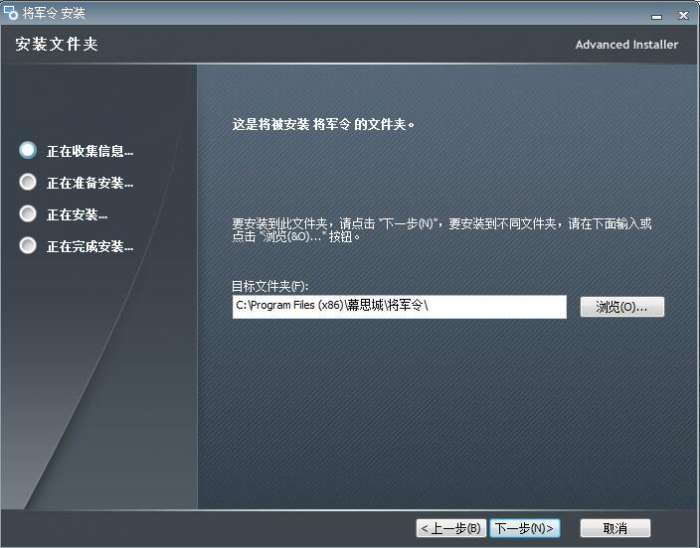Click the 正在完成安装 step text
Image resolution: width=700 pixels, height=548 pixels.
(x=90, y=246)
